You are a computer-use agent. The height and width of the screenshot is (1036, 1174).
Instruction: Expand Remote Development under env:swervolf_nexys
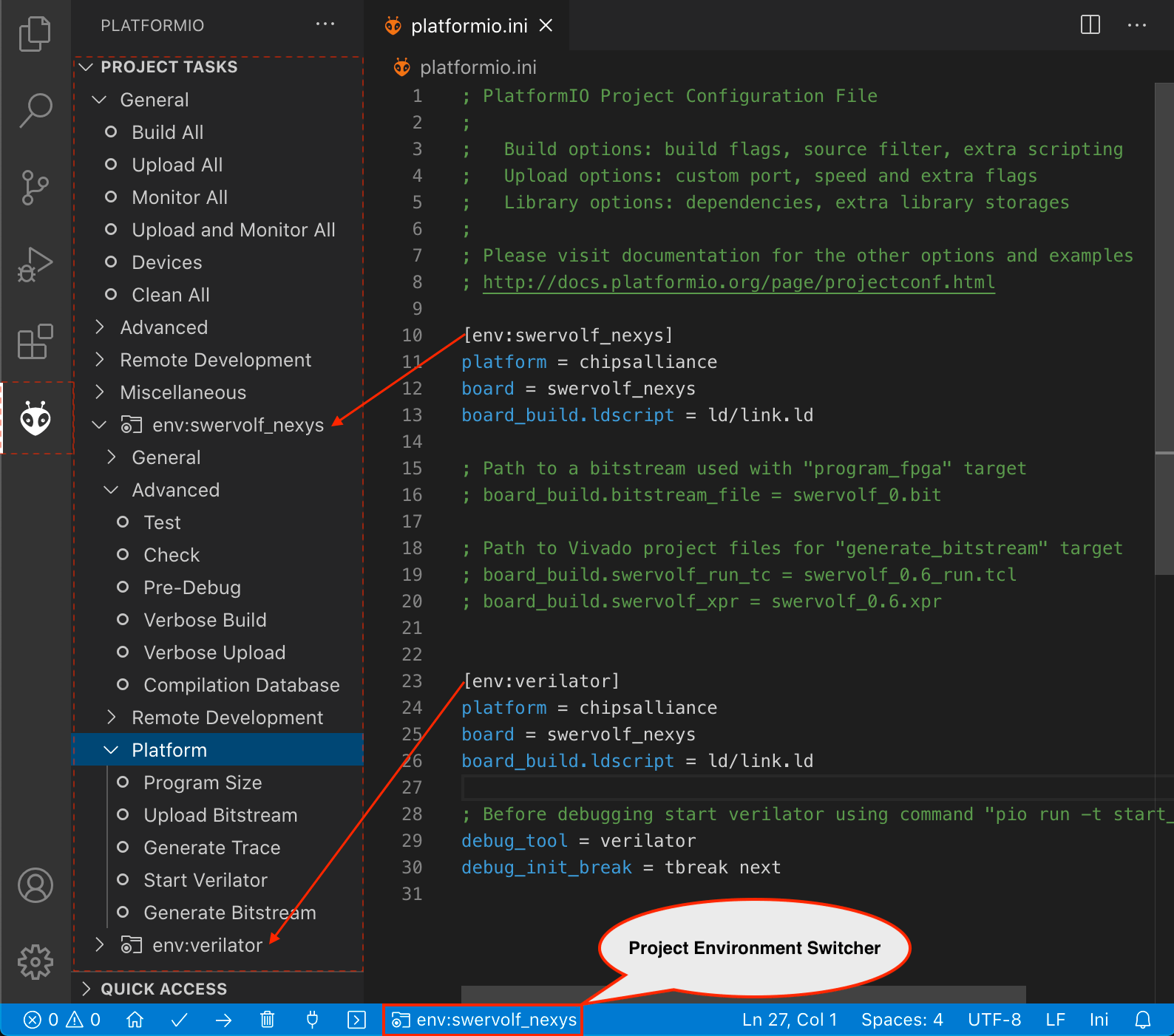(x=218, y=718)
